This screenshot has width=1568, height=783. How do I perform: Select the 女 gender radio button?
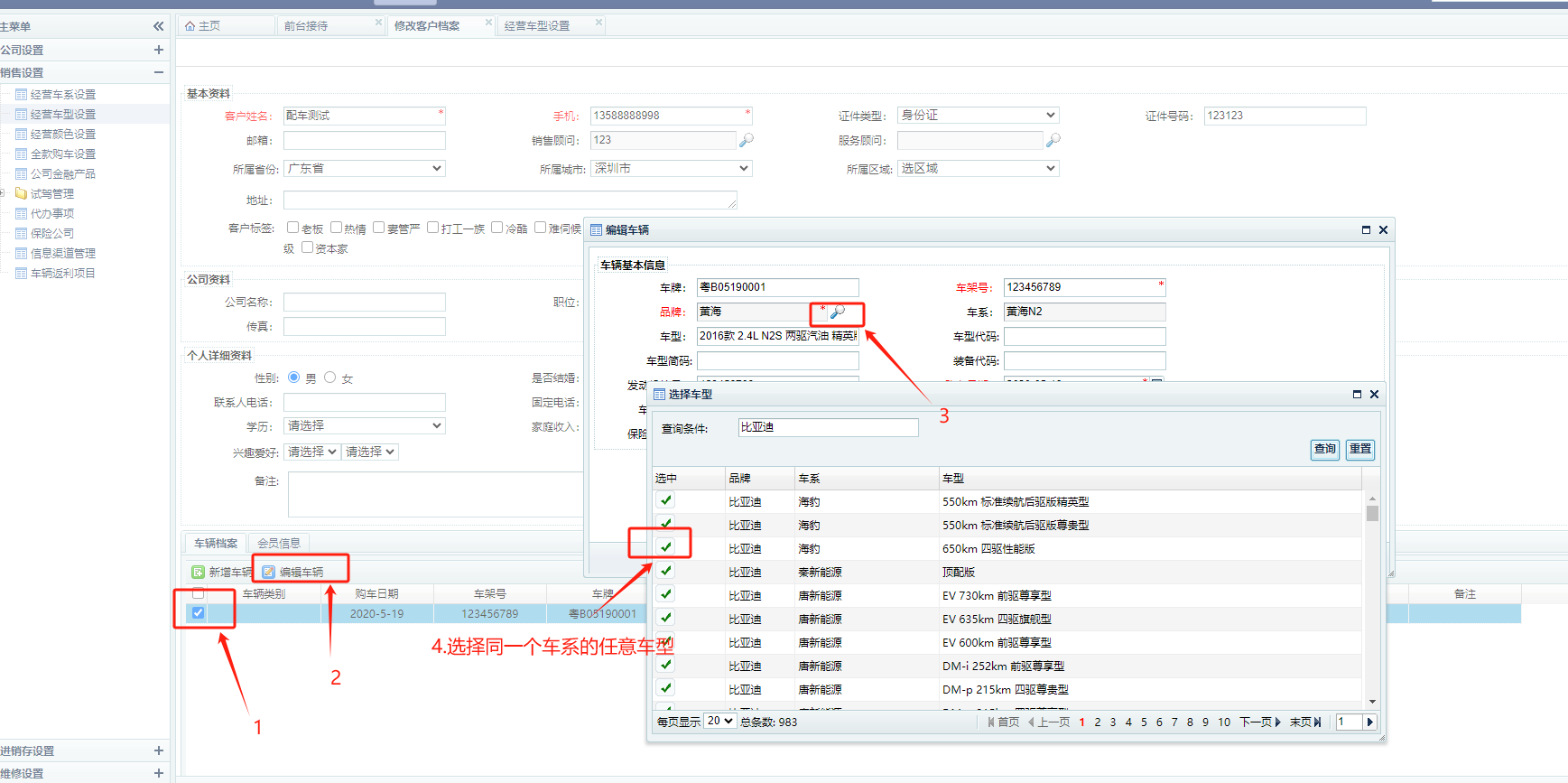tap(330, 378)
